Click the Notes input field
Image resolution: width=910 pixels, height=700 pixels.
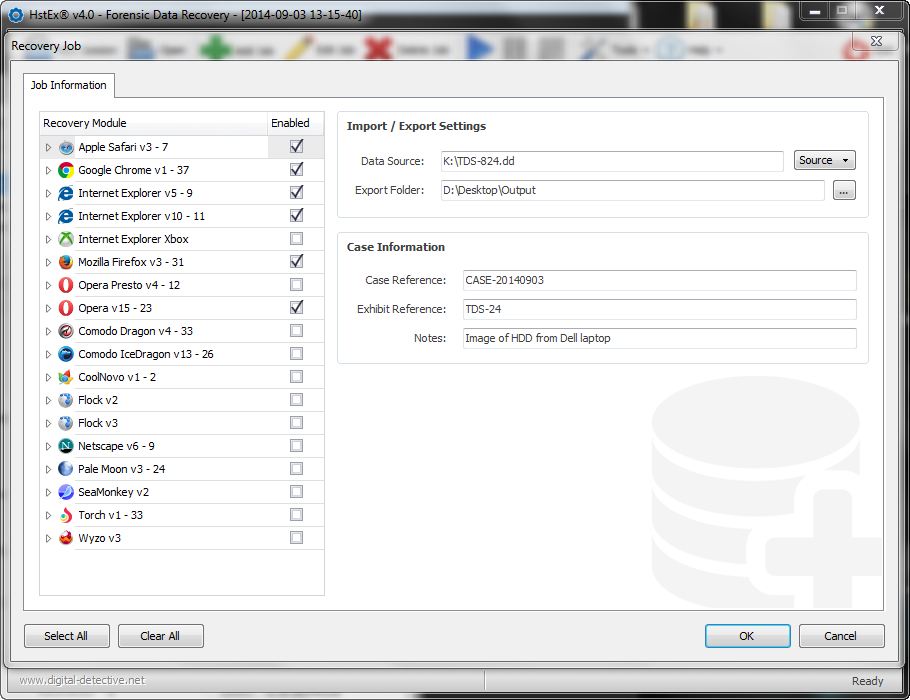(x=659, y=338)
